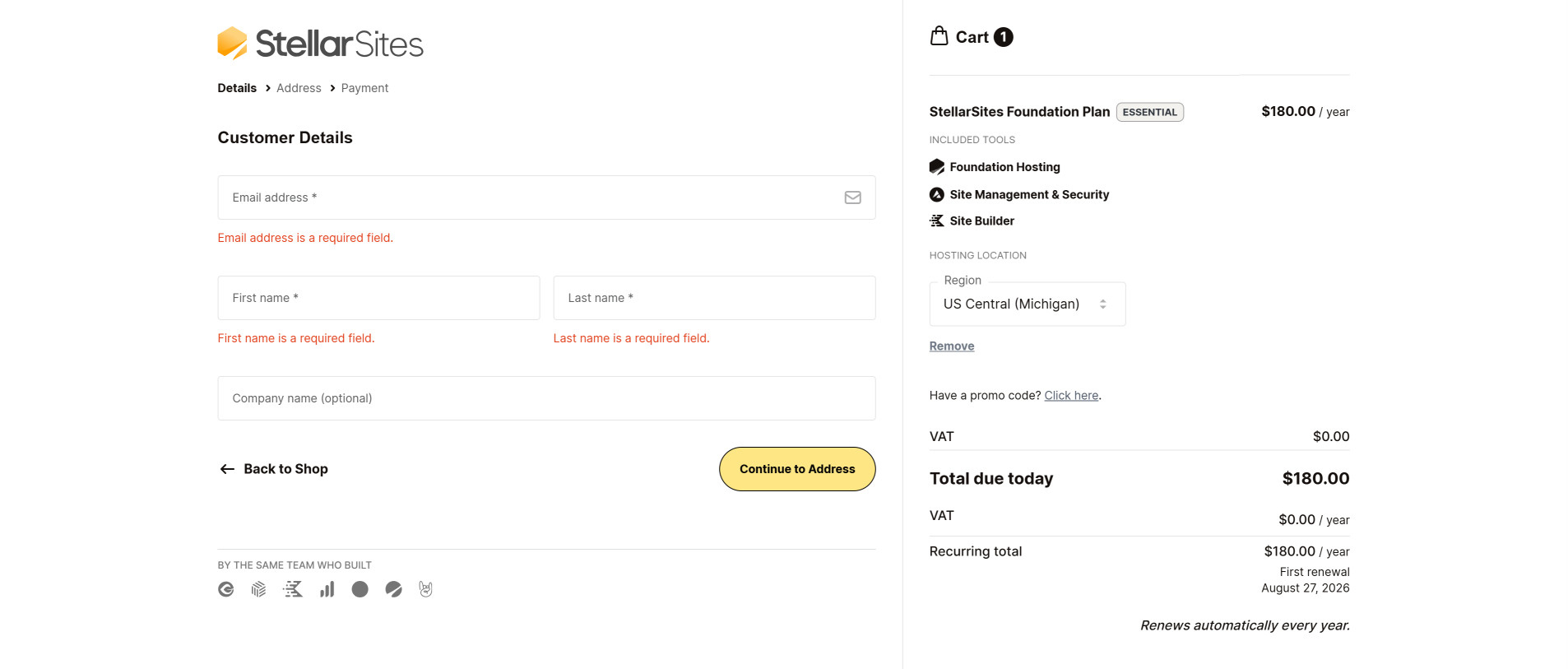Open promo code entry via Click here
Viewport: 1568px width, 669px height.
pyautogui.click(x=1071, y=396)
